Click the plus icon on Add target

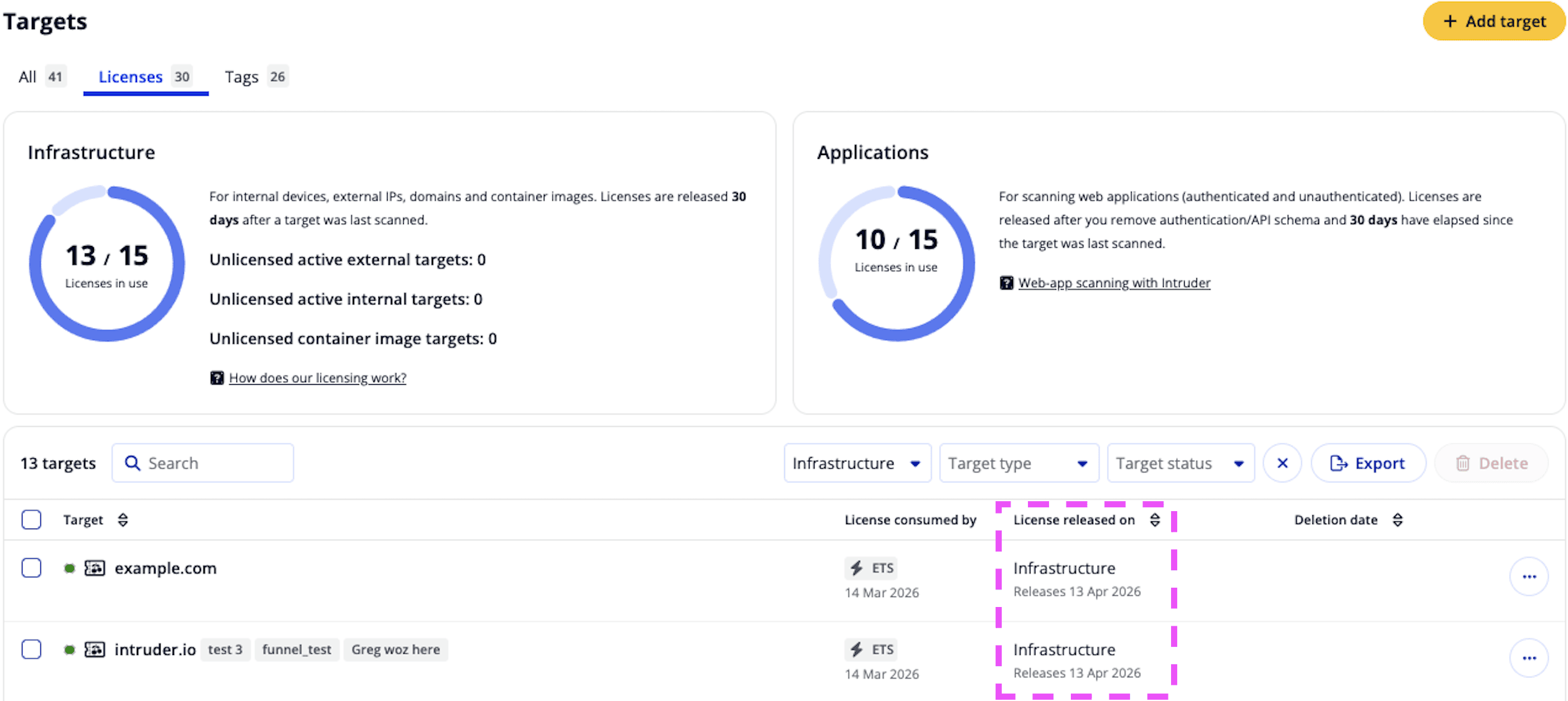(x=1450, y=21)
